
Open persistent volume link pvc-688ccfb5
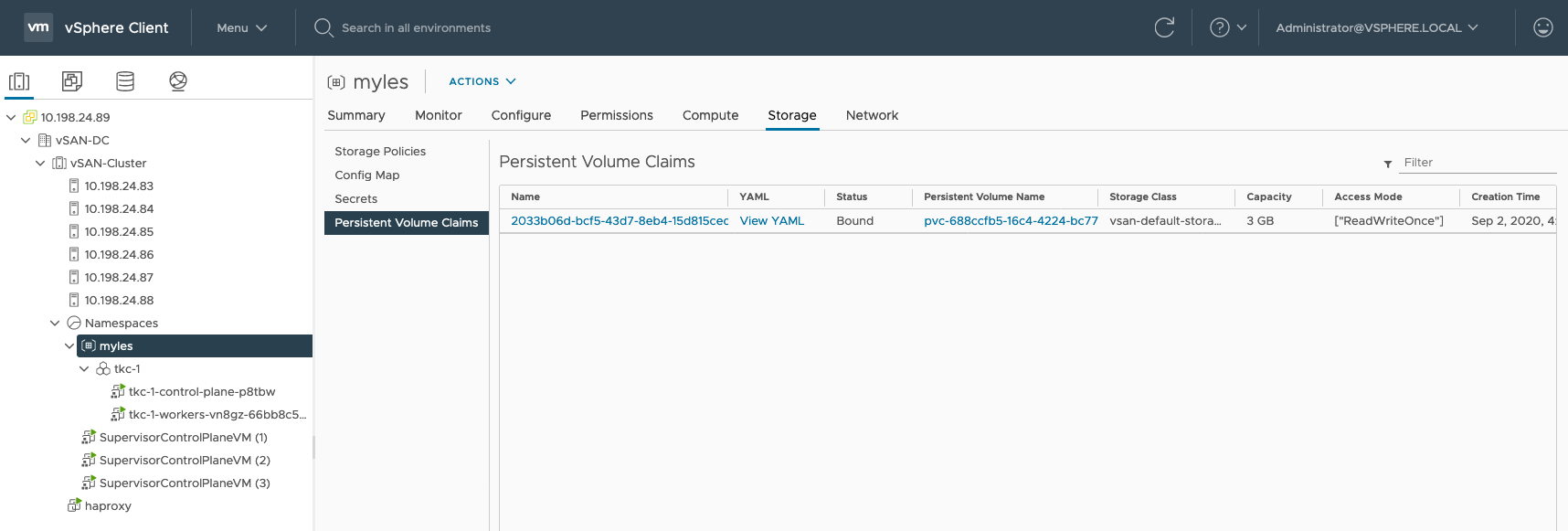[1011, 221]
